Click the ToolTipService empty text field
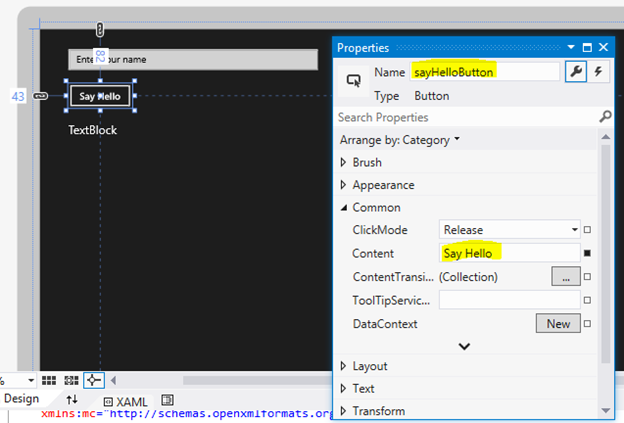 pos(509,300)
